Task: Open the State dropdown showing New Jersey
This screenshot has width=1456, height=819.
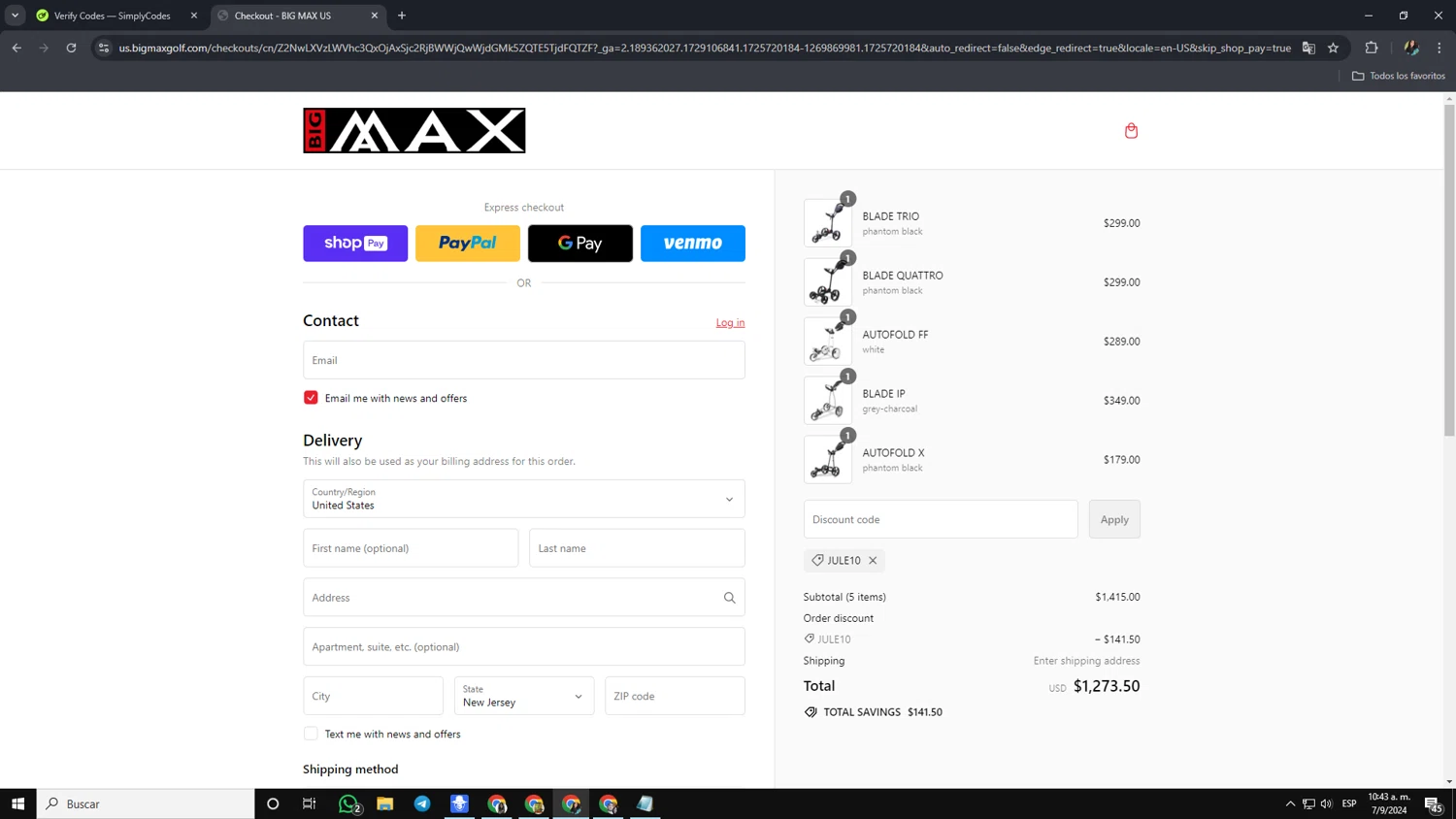Action: 524,696
